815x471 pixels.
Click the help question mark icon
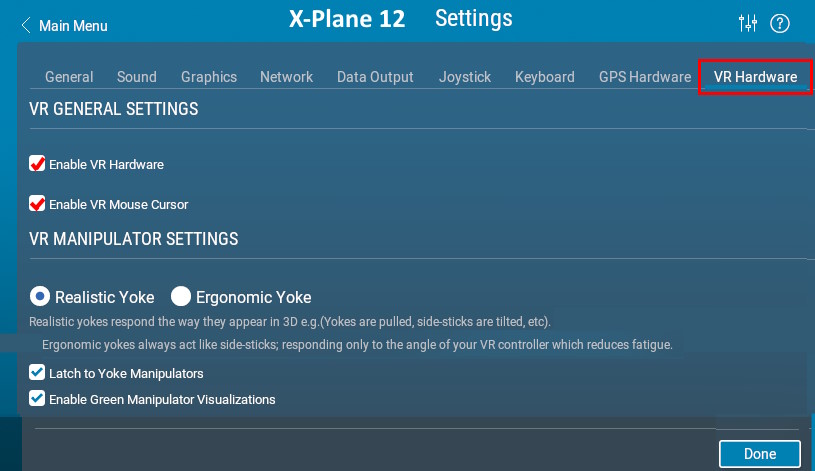(x=780, y=23)
